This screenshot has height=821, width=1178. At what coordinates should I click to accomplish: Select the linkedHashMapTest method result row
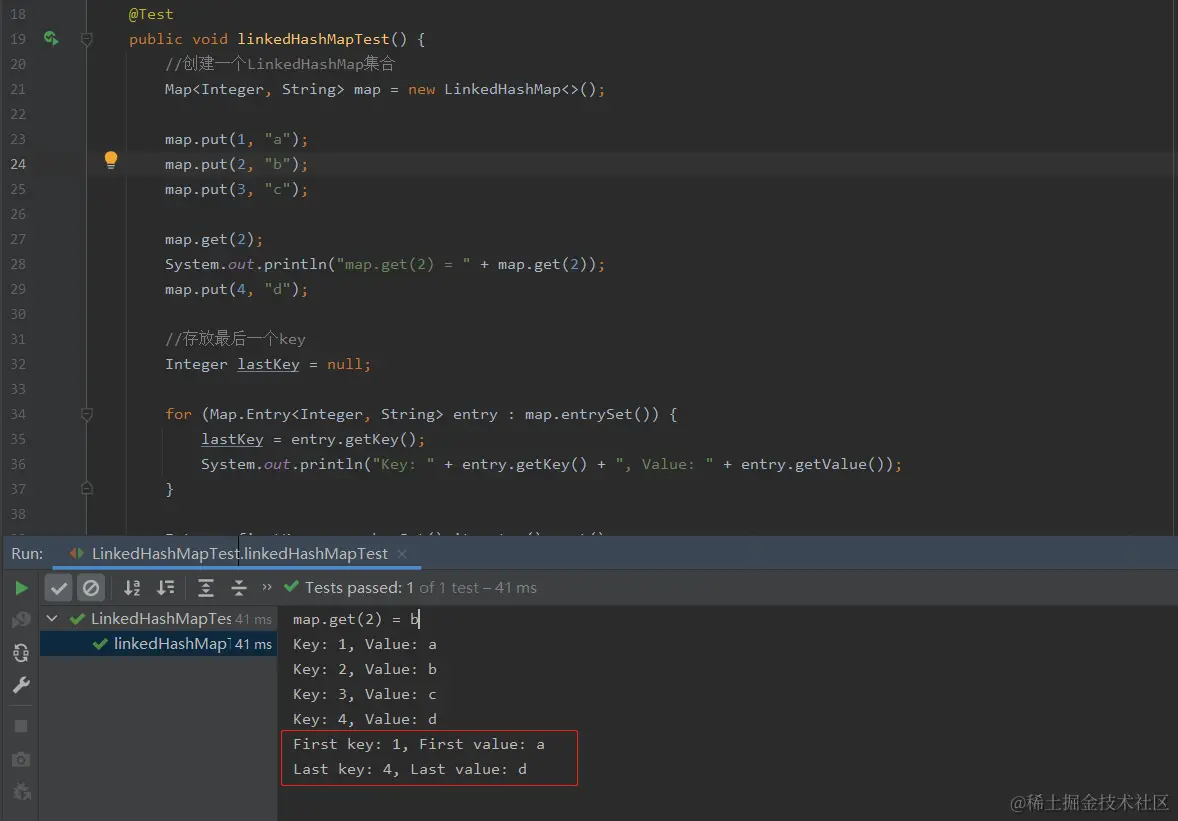[x=159, y=644]
